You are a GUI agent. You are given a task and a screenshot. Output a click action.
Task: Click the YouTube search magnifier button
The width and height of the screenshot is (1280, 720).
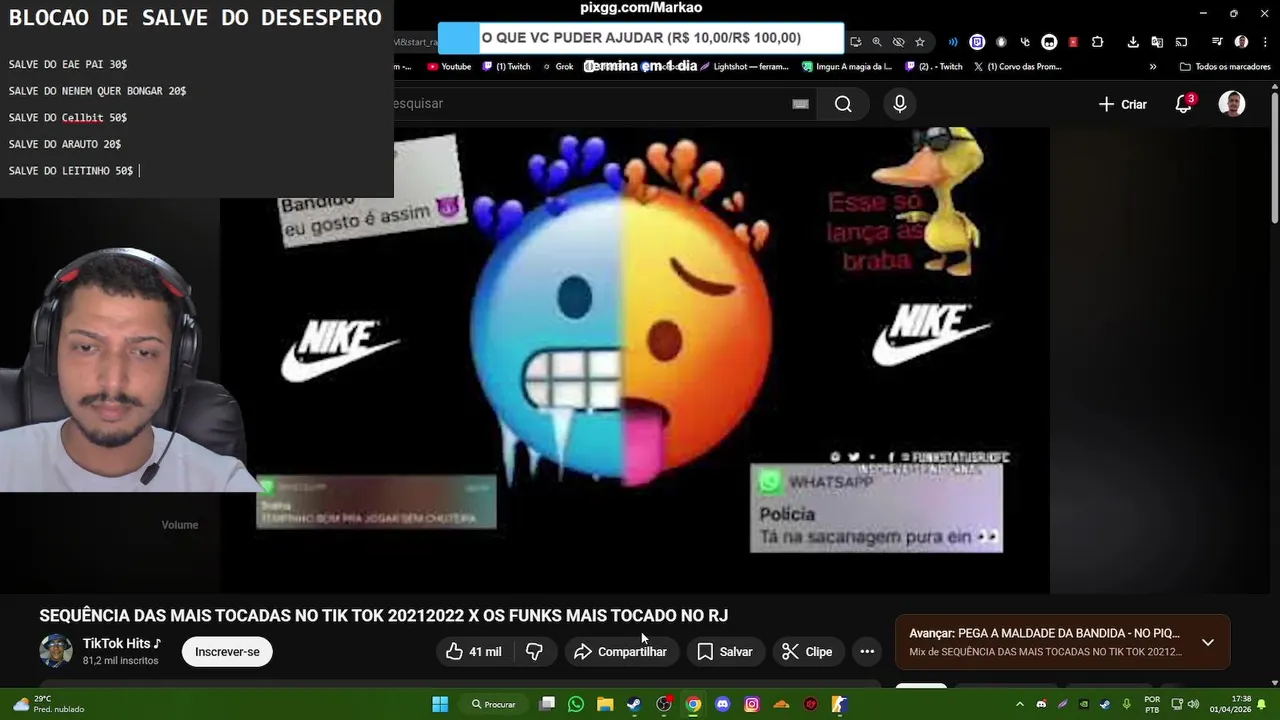click(843, 104)
